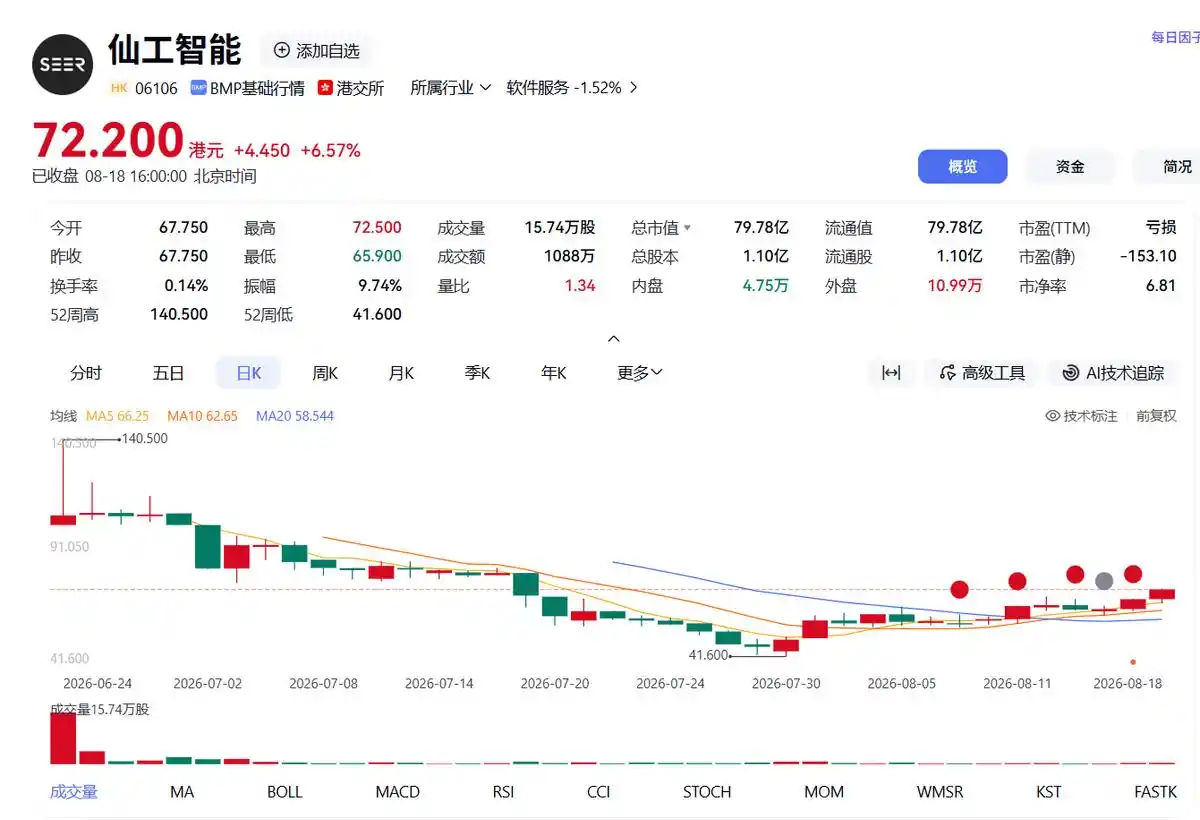Click the 外盘 value 10.99万
The height and width of the screenshot is (820, 1200).
point(954,286)
